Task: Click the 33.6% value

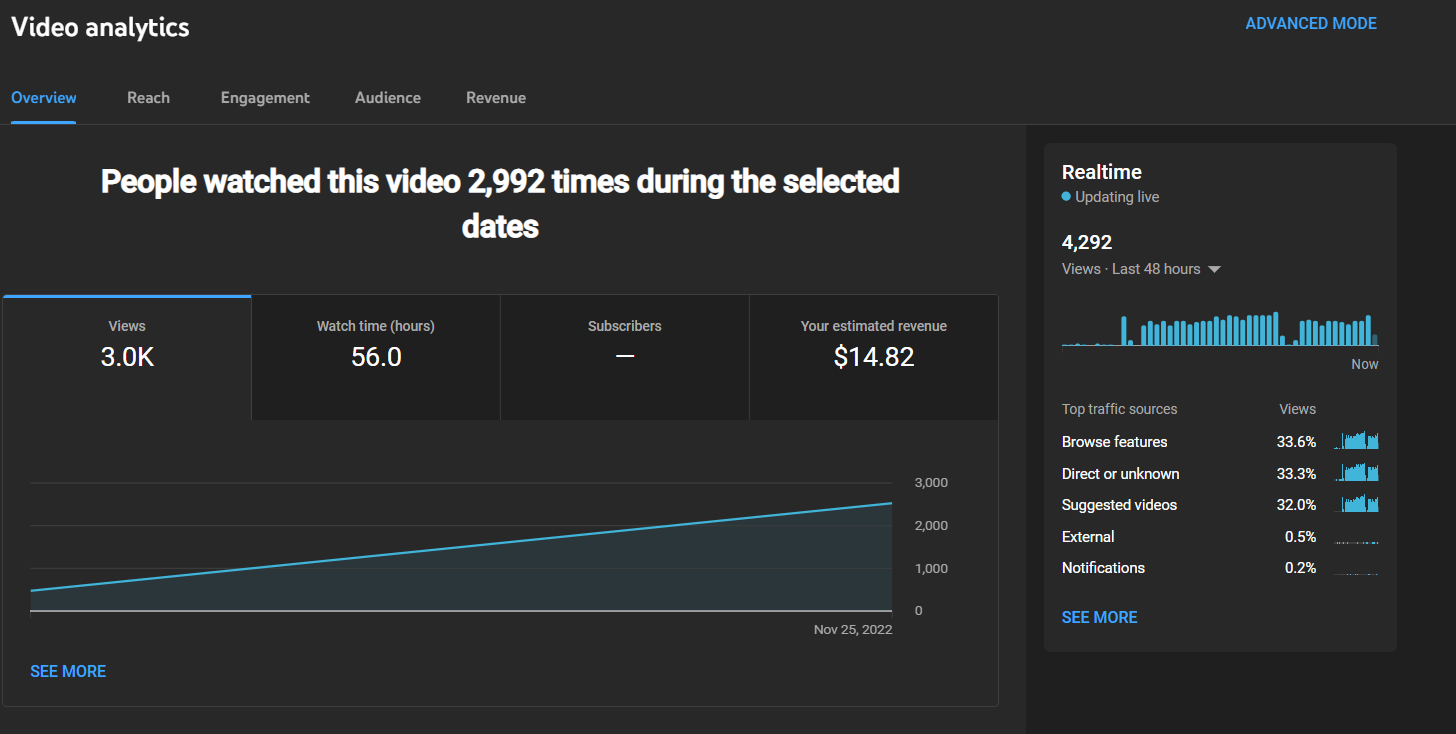Action: click(1296, 442)
